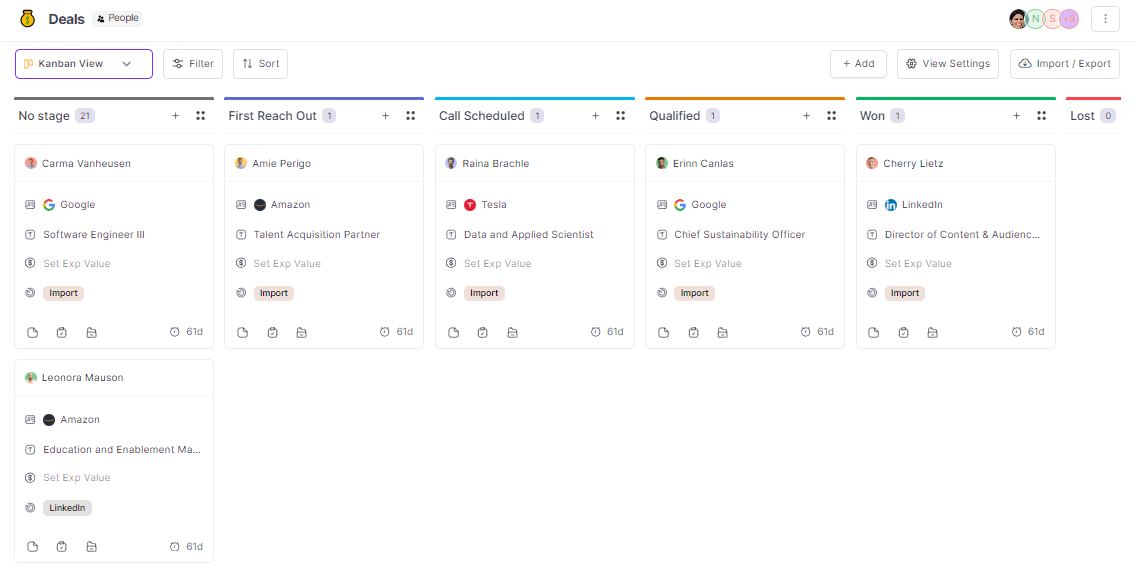Click Tesla company on Raina Brachle card
The height and width of the screenshot is (566, 1136).
(x=485, y=205)
